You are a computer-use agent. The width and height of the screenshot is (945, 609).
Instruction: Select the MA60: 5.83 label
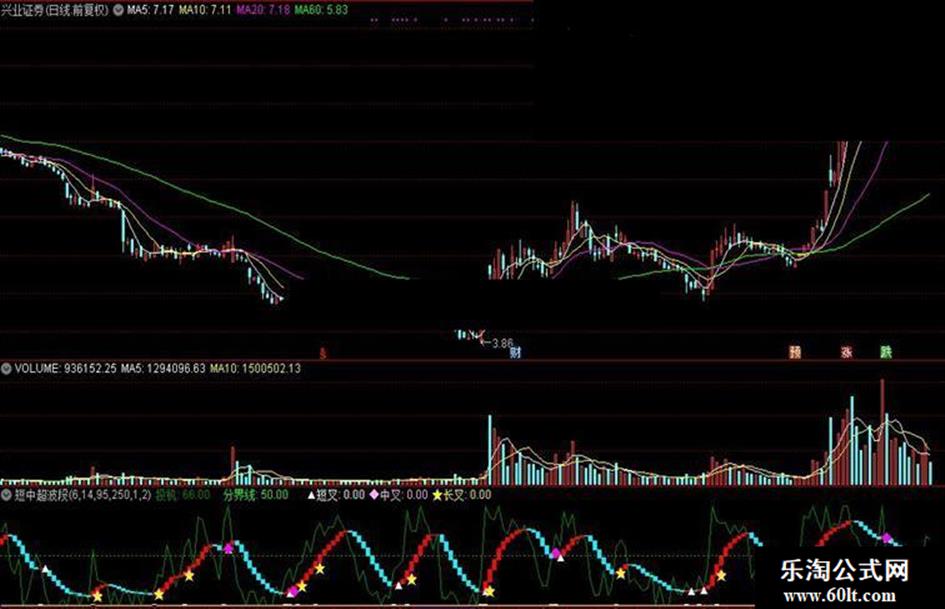tap(321, 10)
